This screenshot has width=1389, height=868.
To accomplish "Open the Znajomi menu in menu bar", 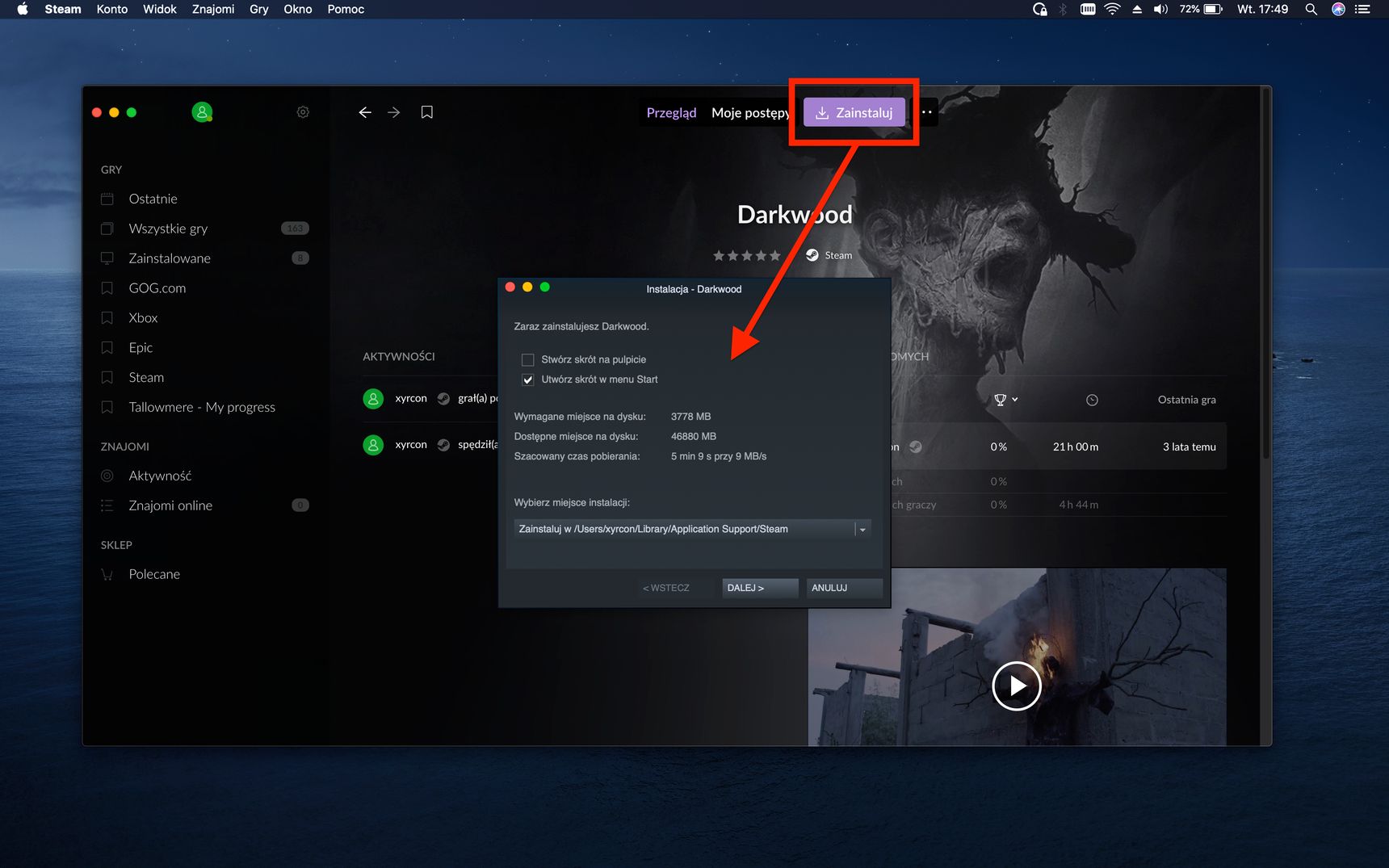I will [x=213, y=9].
